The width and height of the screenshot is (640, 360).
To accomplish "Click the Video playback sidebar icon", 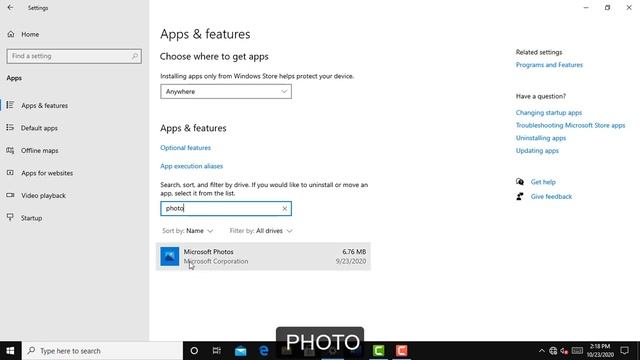I will tap(10, 195).
